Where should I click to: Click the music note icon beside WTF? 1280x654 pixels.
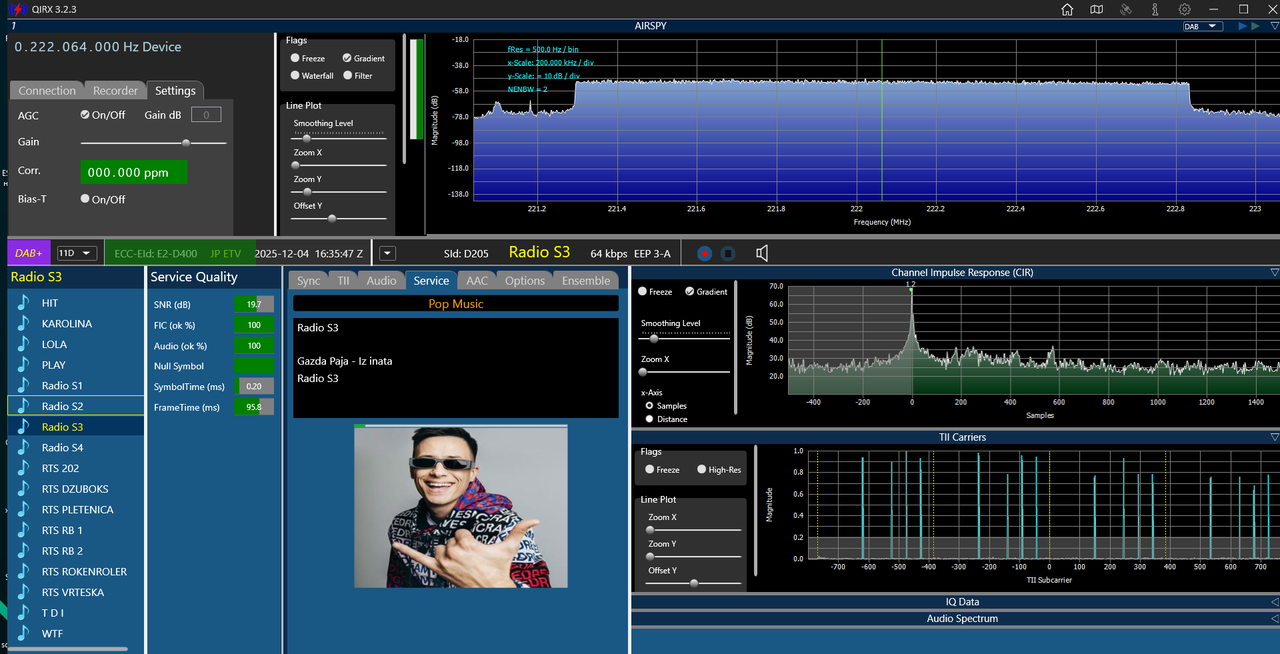pos(24,633)
